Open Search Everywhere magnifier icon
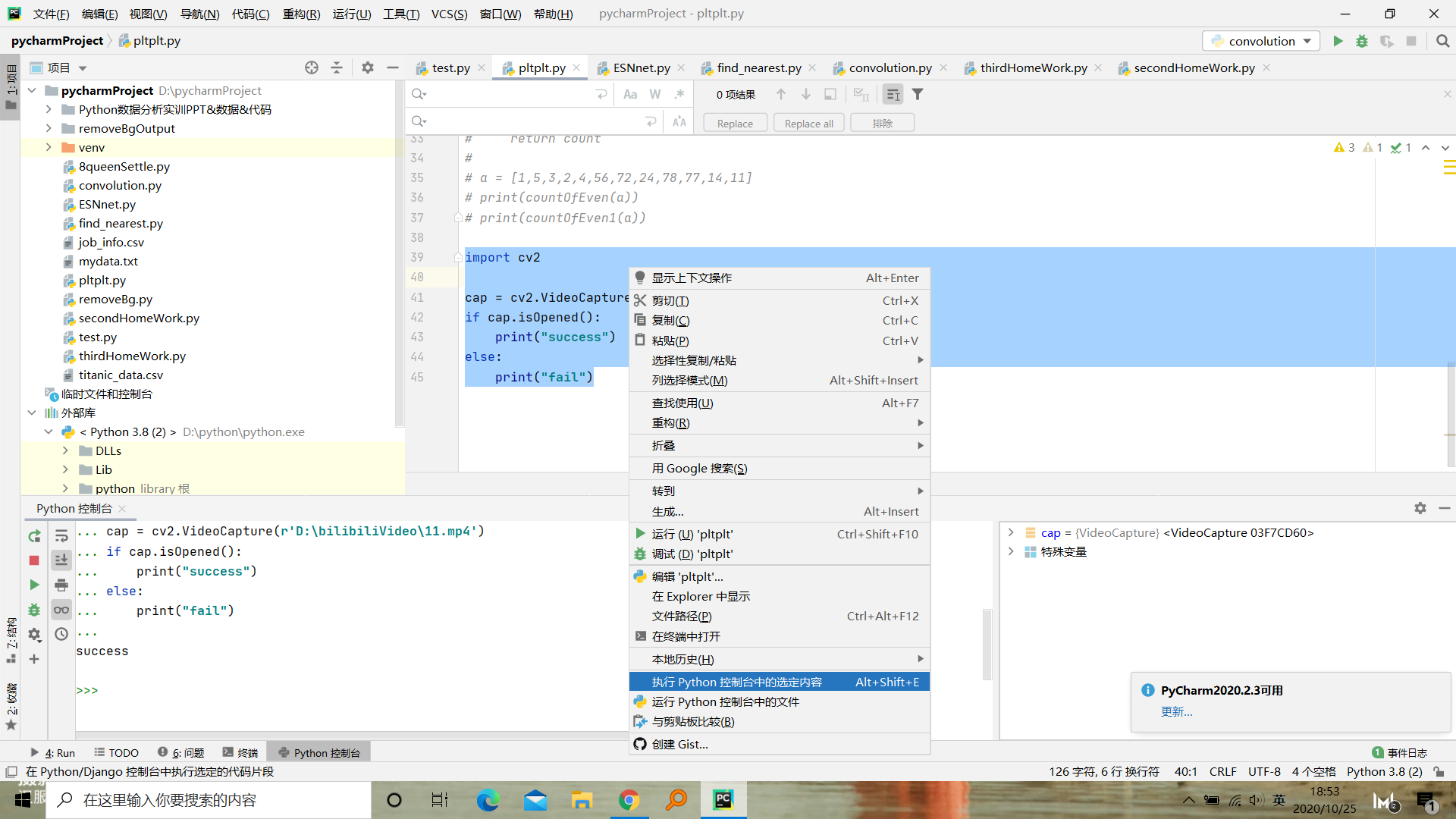This screenshot has width=1456, height=819. tap(1442, 41)
